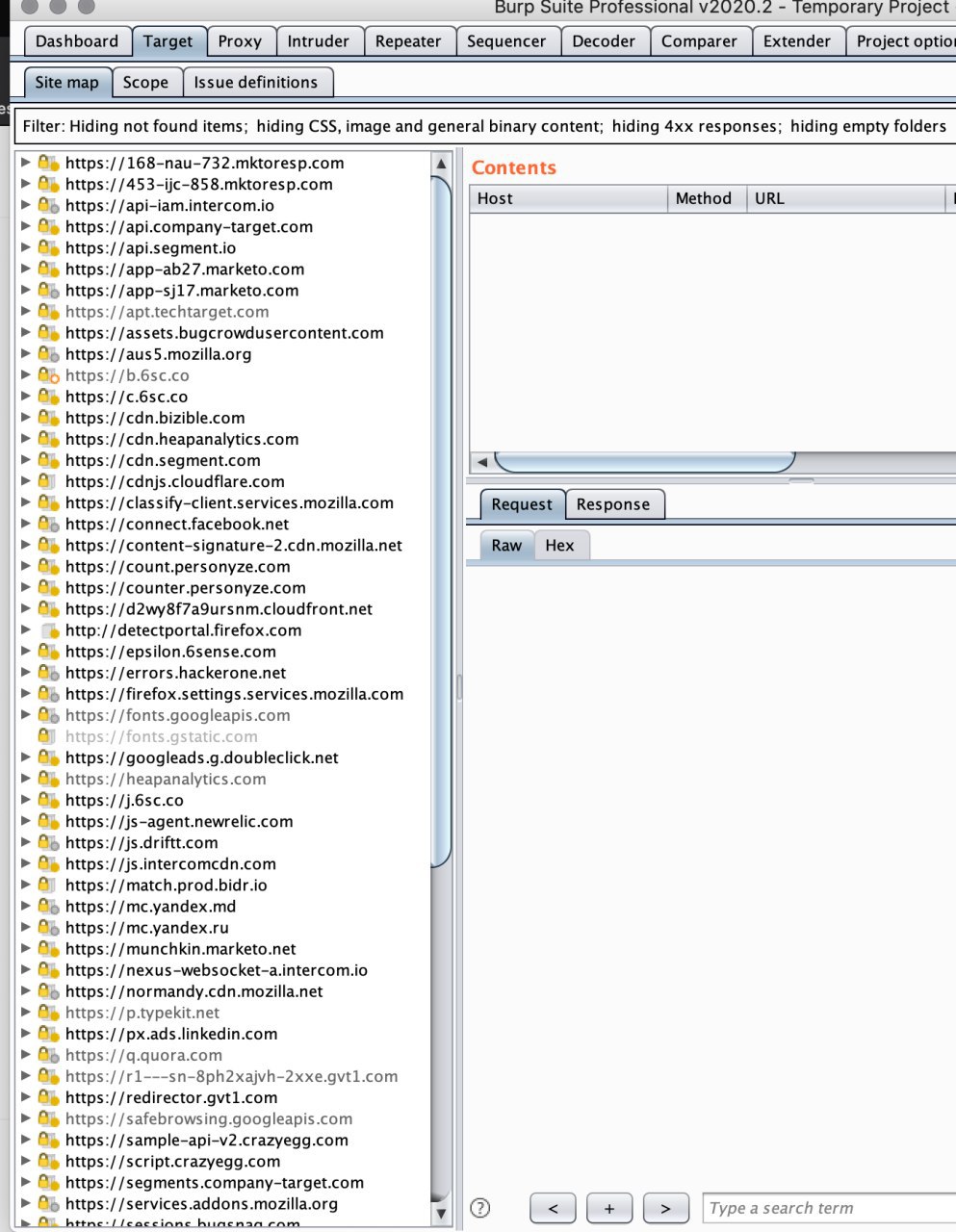Click the lock icon beside connect.facebook.net
The width and height of the screenshot is (956, 1232).
pyautogui.click(x=48, y=524)
